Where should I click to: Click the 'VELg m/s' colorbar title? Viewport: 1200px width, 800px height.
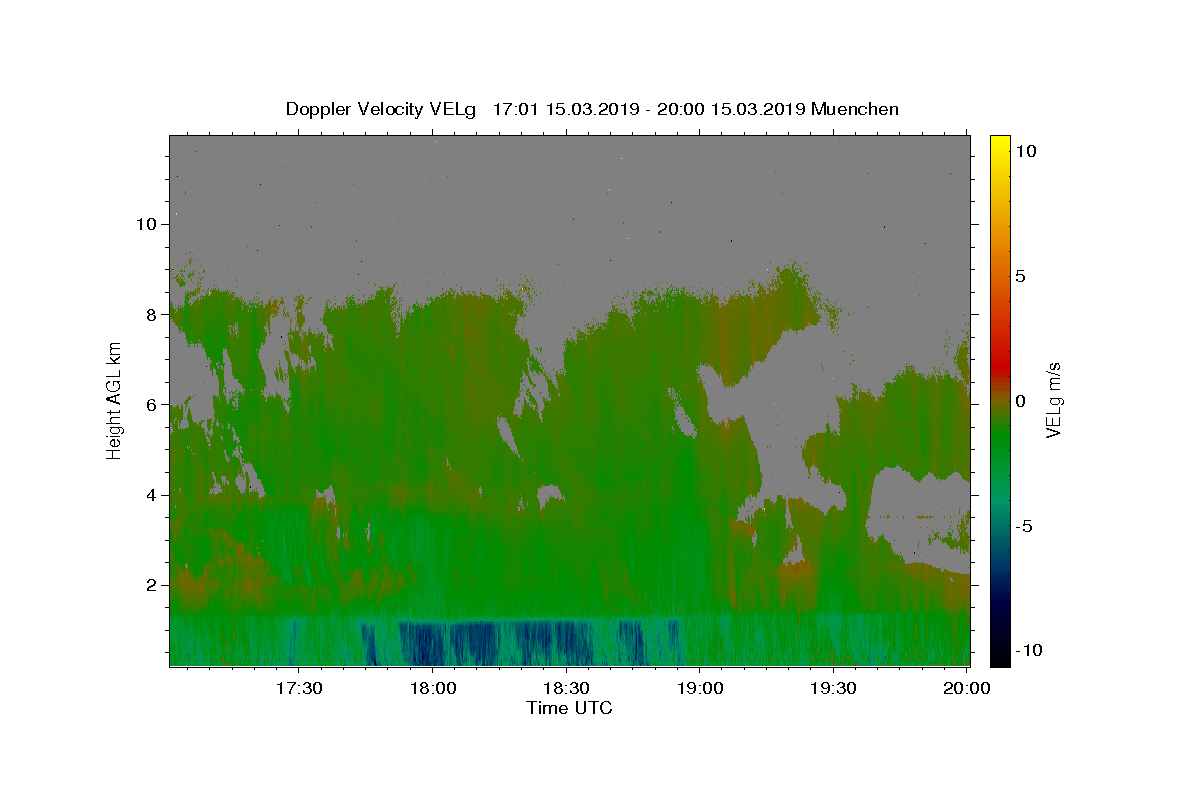point(1055,400)
